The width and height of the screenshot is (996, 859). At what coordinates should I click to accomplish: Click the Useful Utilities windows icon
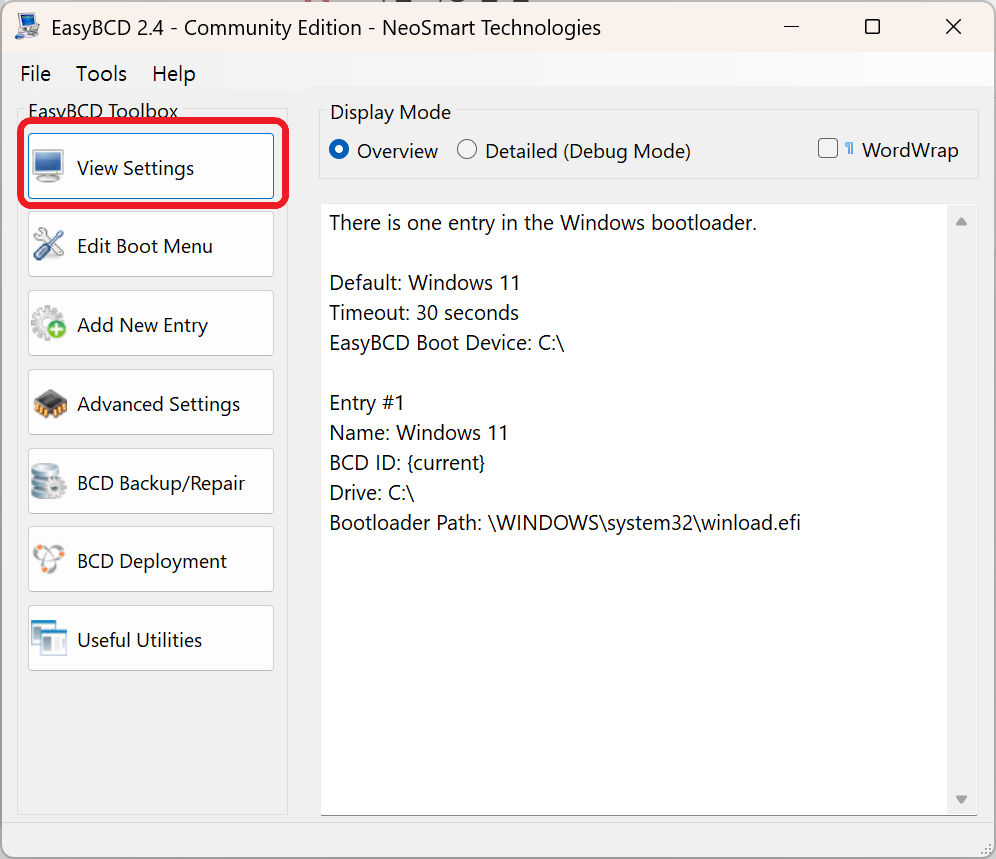pos(49,639)
